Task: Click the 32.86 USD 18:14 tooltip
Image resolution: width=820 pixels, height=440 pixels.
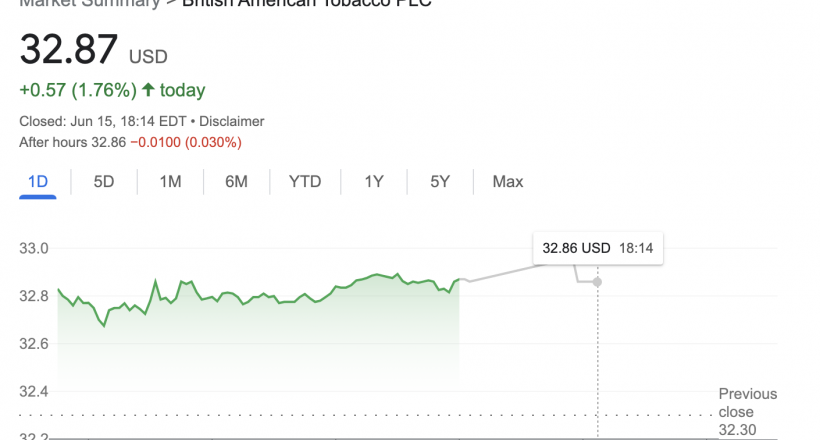Action: [x=598, y=248]
